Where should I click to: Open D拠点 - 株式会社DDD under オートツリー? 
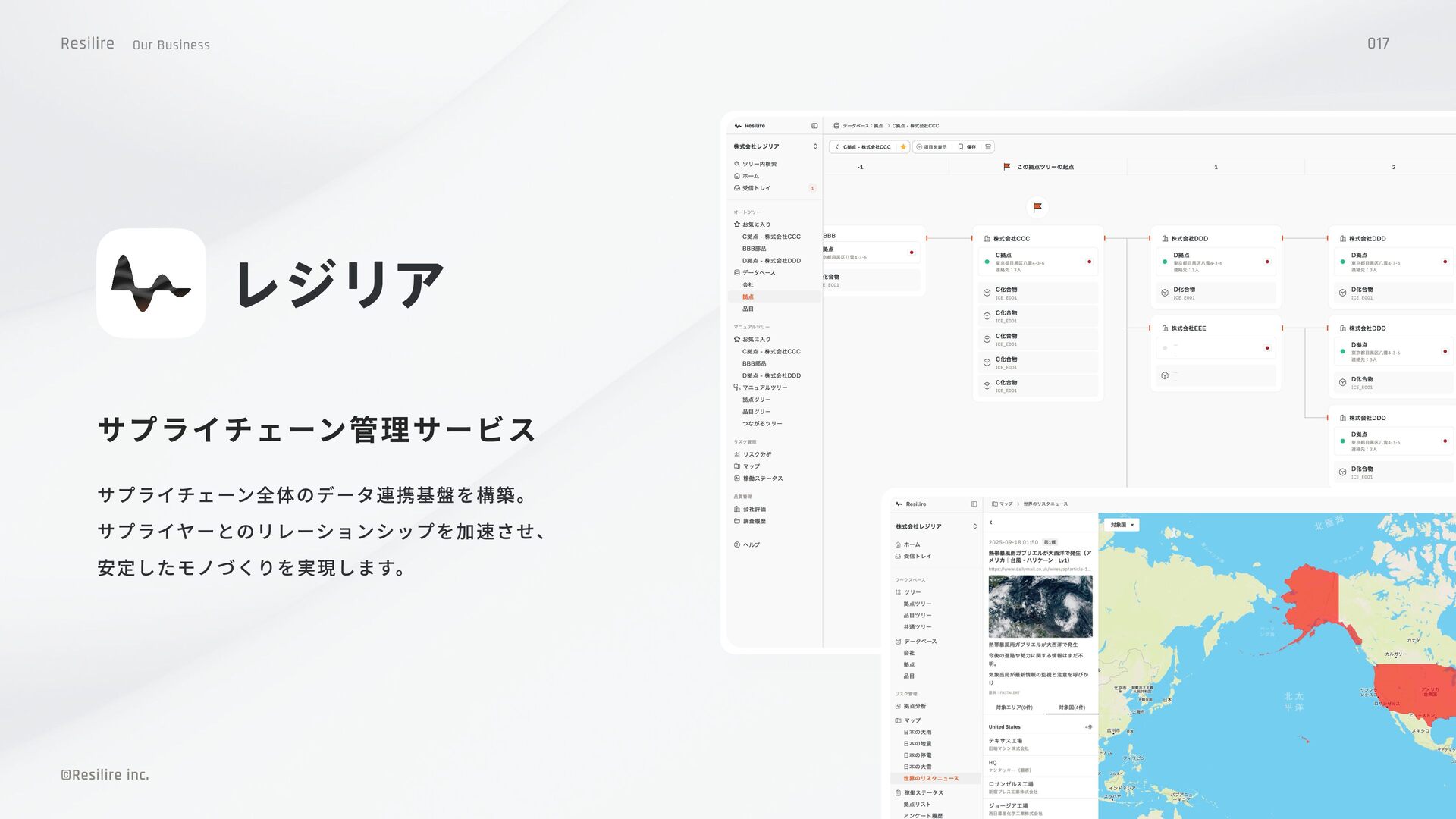[x=771, y=261]
